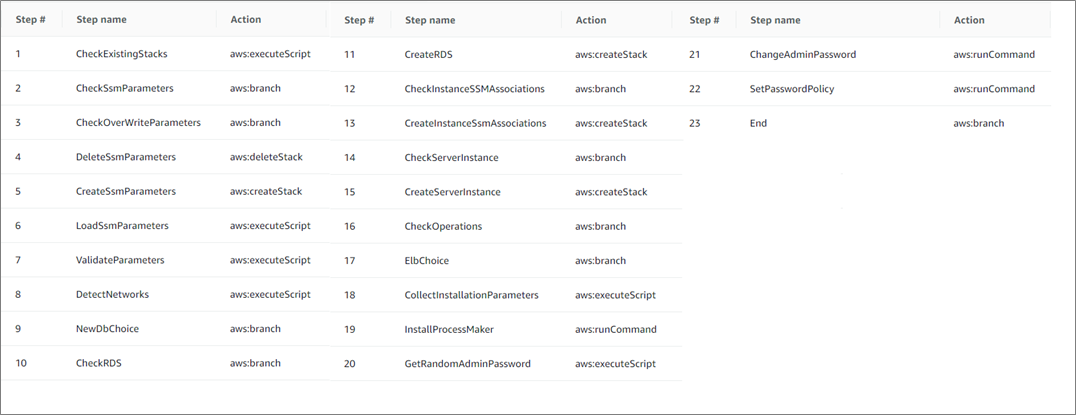Click the CreateServerInstance step name

(x=452, y=192)
